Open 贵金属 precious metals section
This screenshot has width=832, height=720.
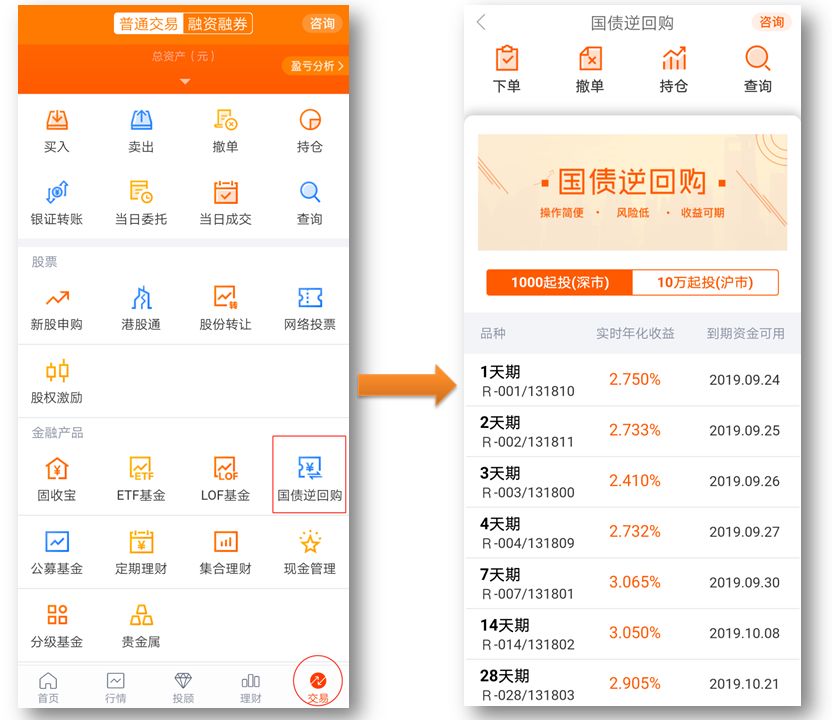coord(141,622)
